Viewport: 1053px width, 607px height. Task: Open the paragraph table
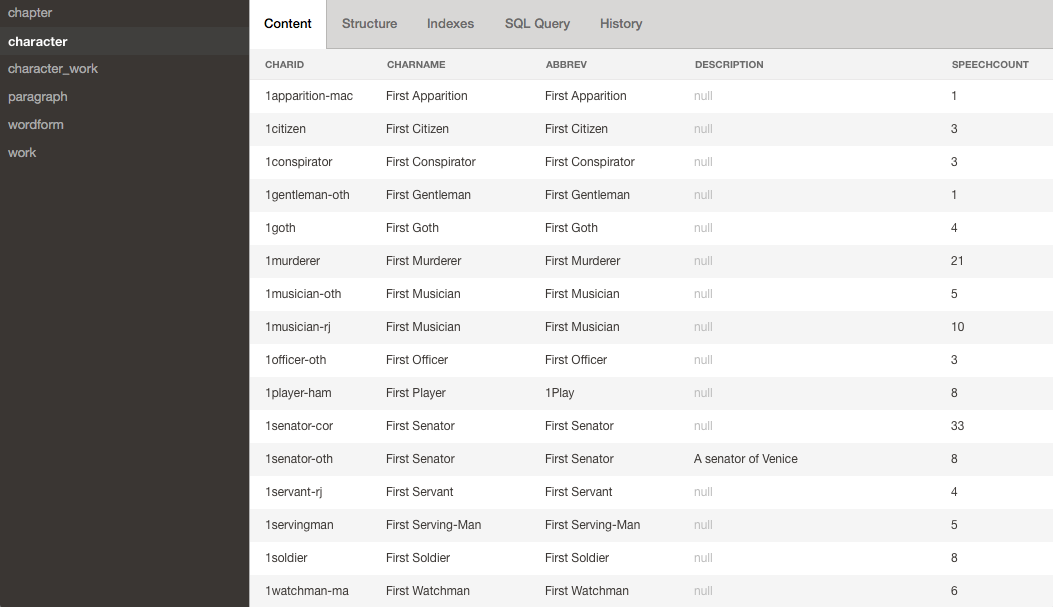[x=38, y=97]
